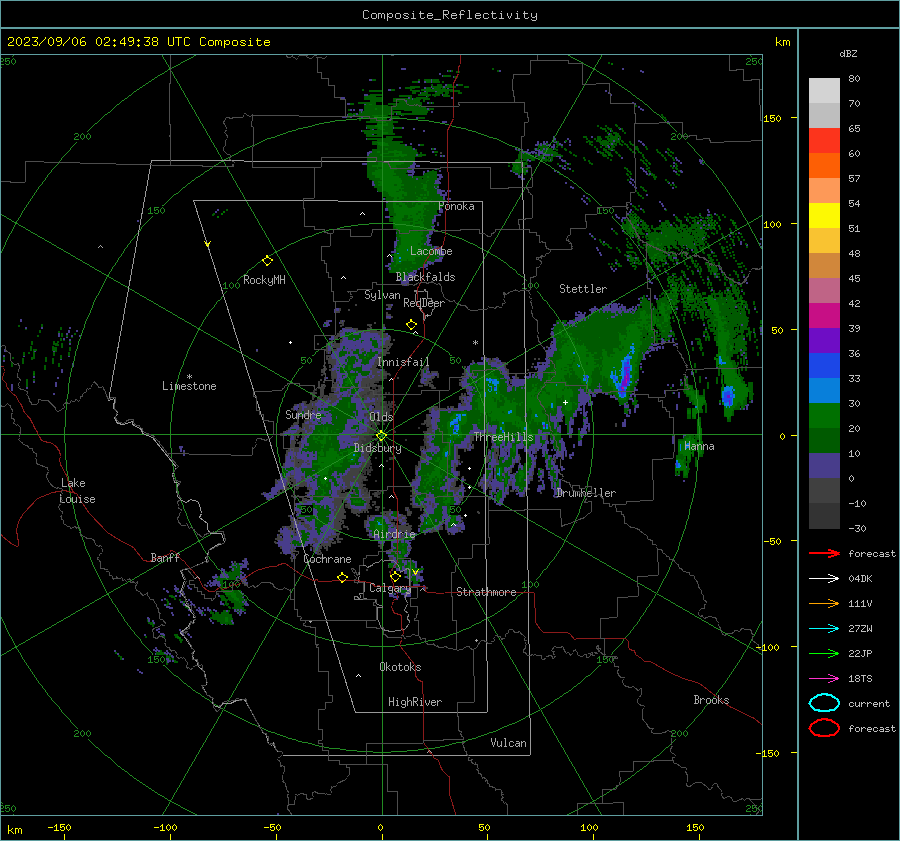The image size is (900, 841).
Task: Click the red 65–60 dBZ legend swatch
Action: (824, 141)
